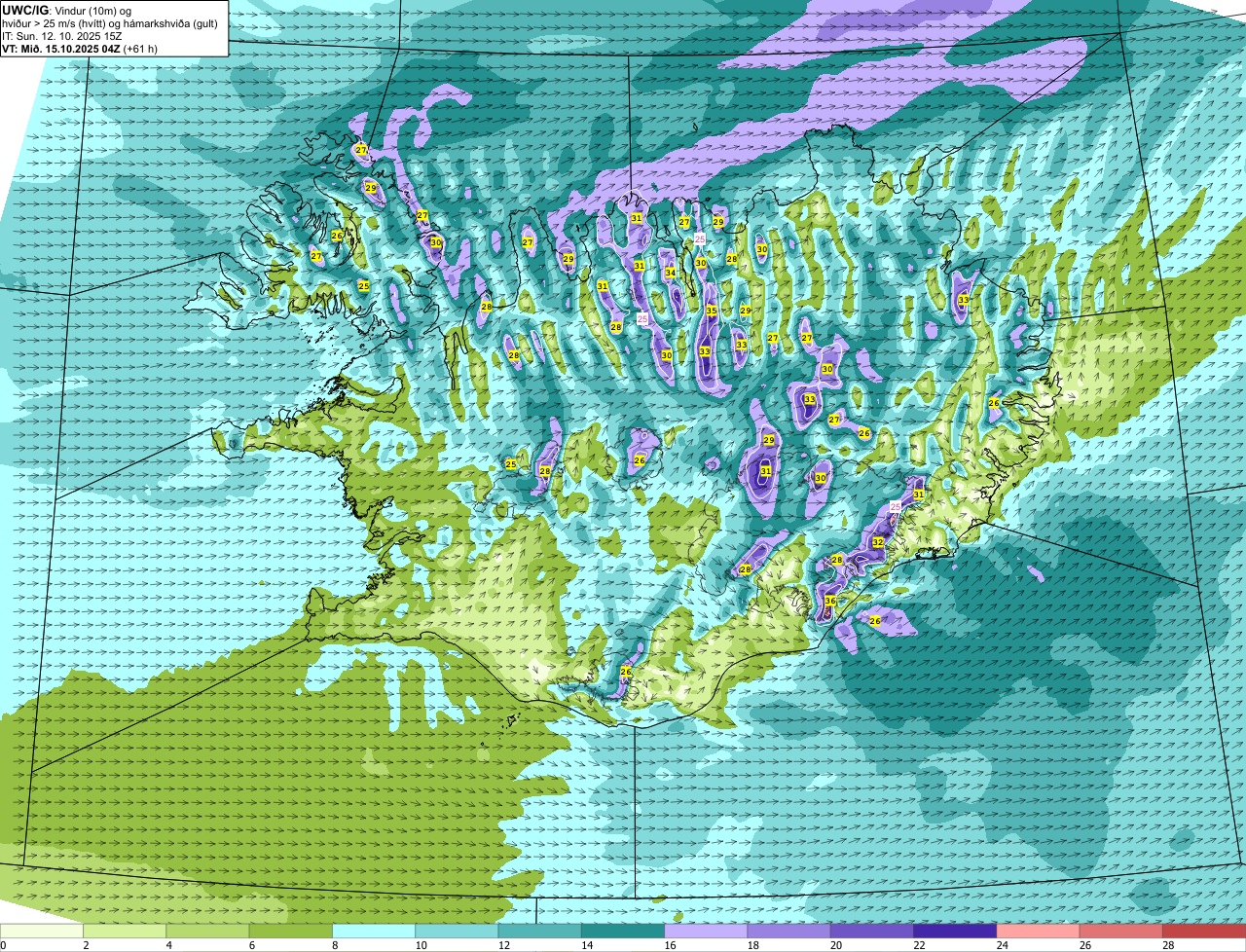Select the medium purple 18–20 legend swatch
1246x952 pixels.
[789, 931]
